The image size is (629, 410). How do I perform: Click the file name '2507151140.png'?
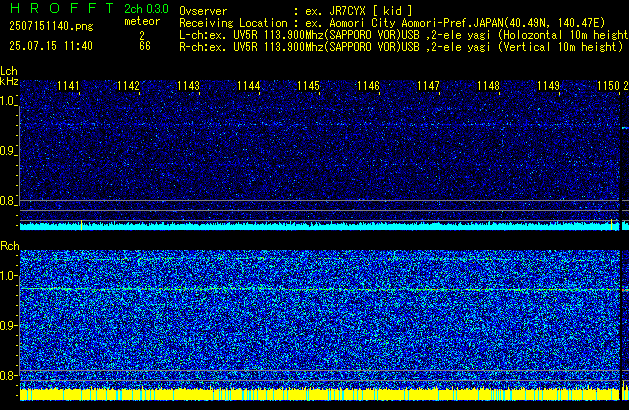click(x=51, y=26)
